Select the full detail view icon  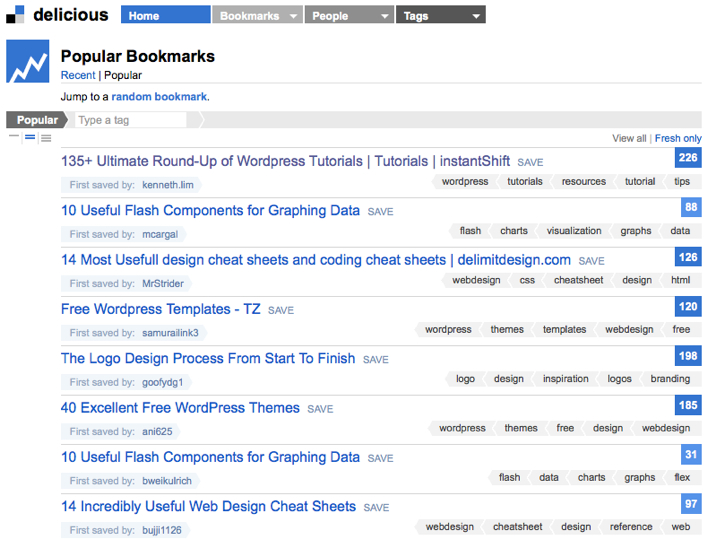click(46, 138)
